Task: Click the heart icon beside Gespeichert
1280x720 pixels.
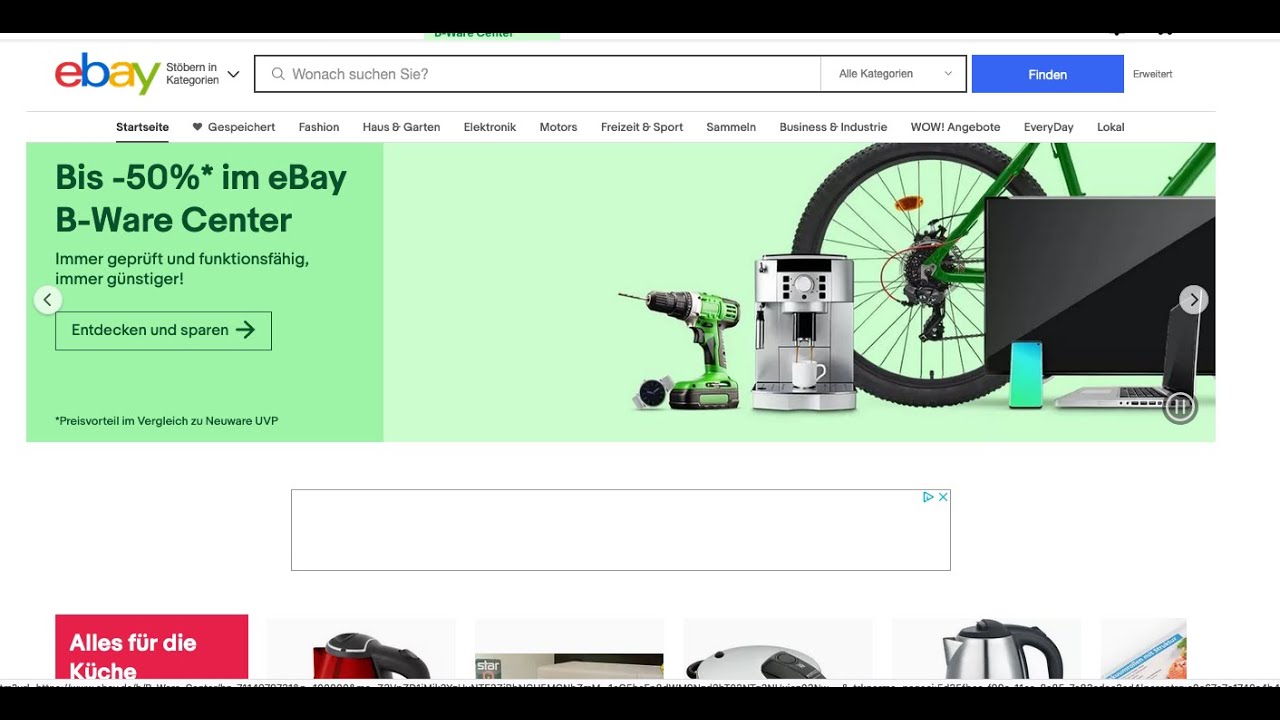Action: (197, 127)
